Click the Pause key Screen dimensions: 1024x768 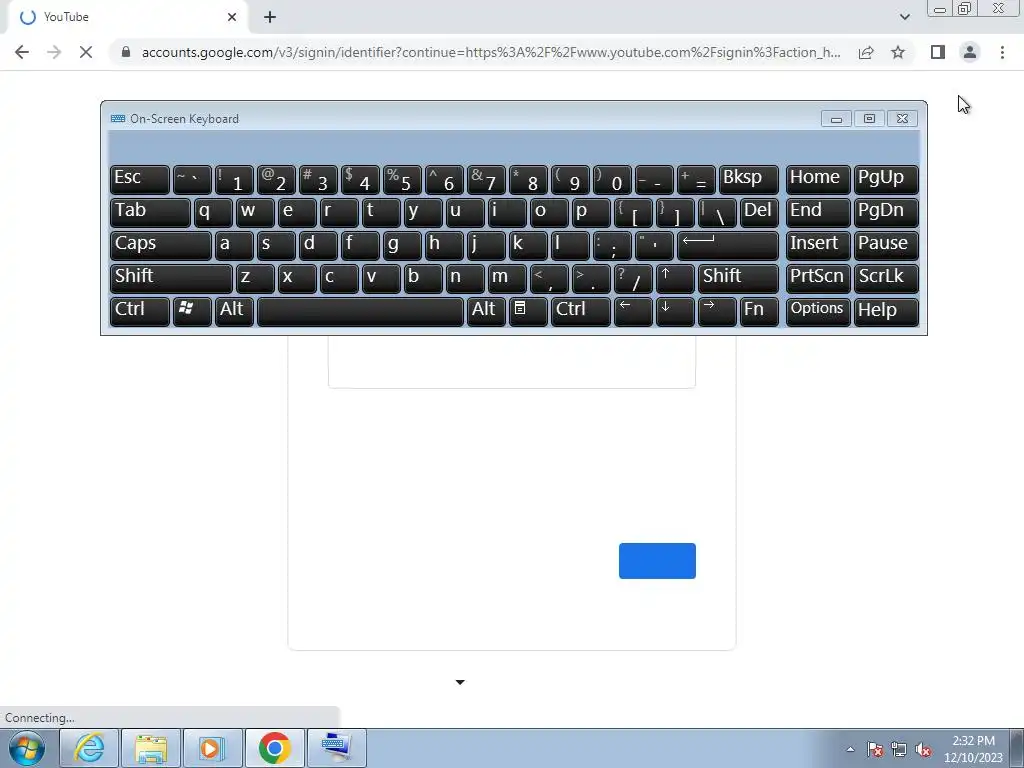point(886,245)
